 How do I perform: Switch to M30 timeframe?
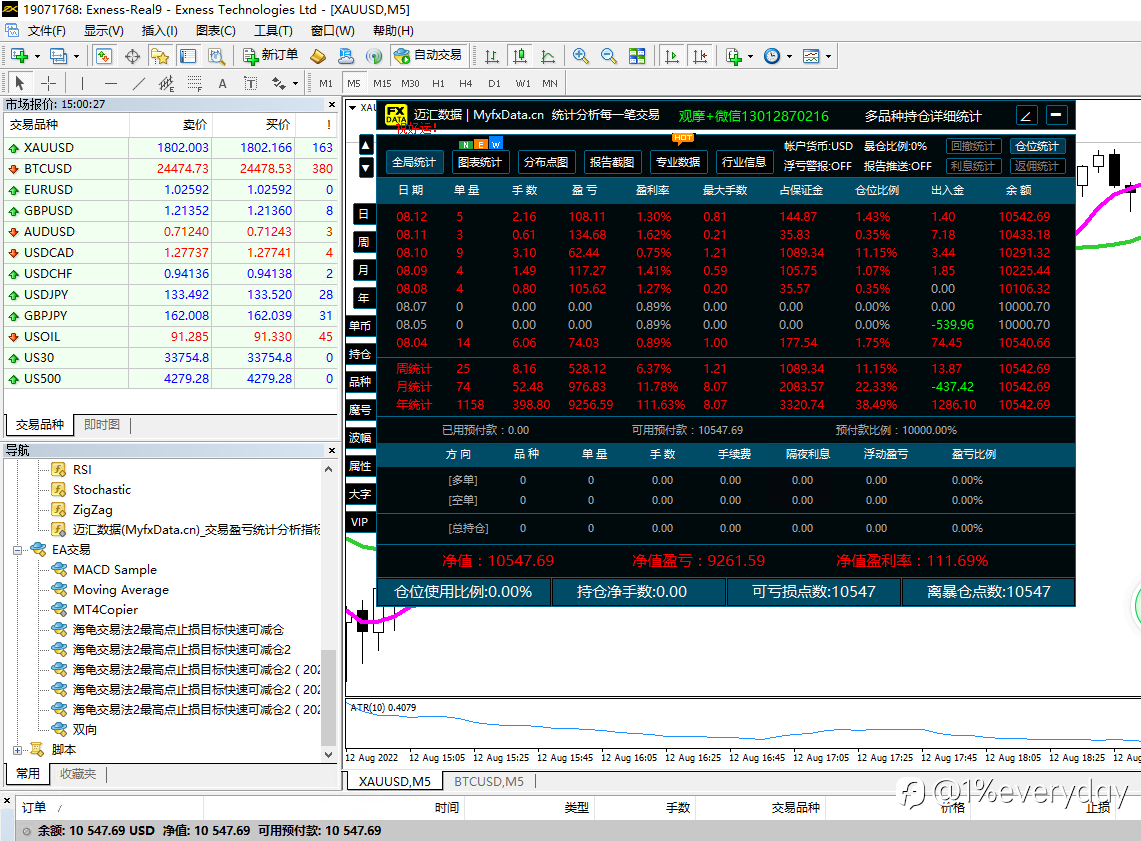410,84
